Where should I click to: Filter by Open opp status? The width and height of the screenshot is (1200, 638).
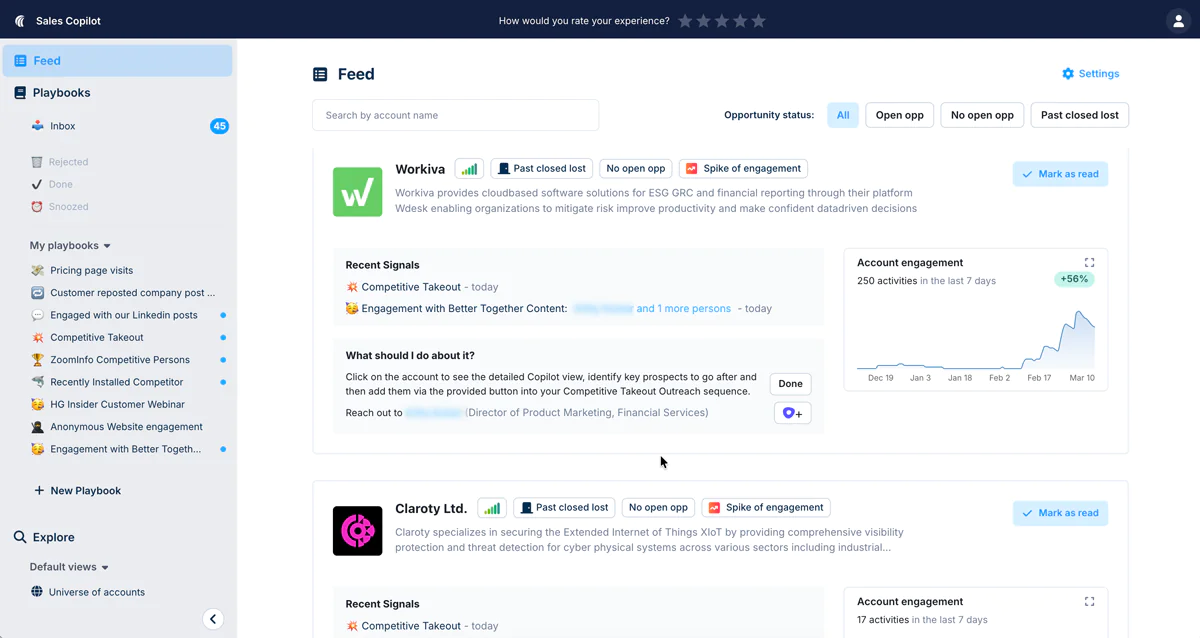click(900, 115)
